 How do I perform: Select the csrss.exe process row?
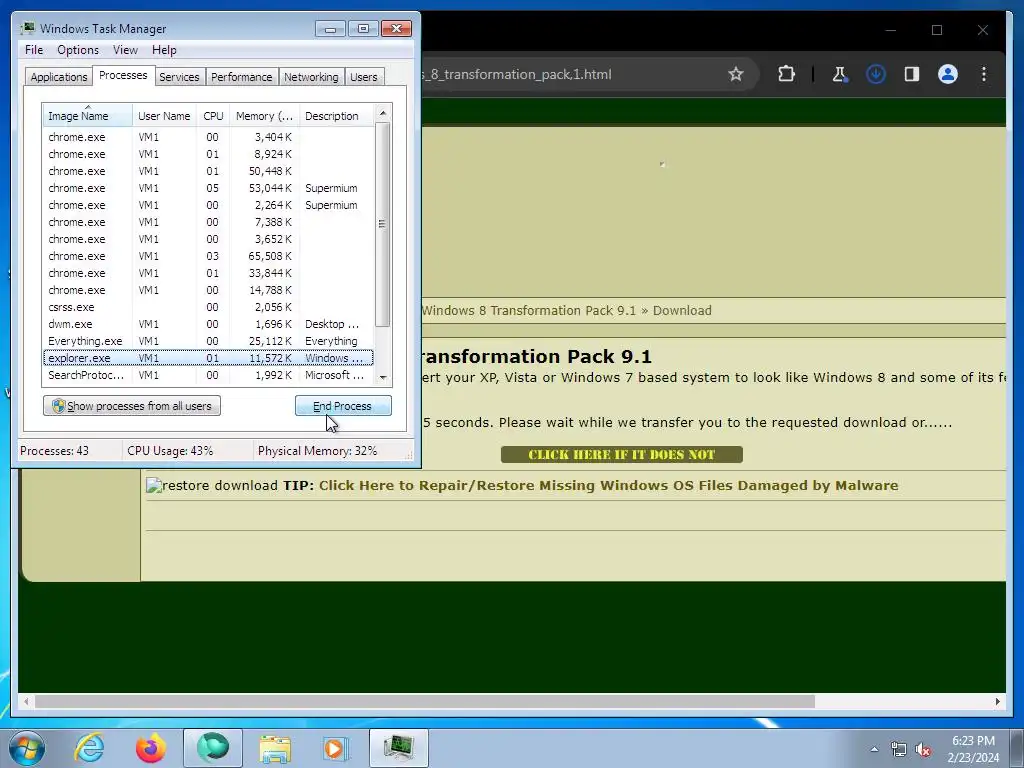click(x=208, y=307)
